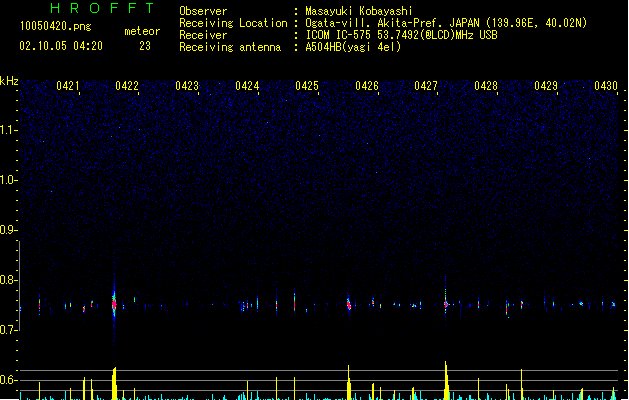The image size is (629, 400).
Task: Click the meteor label above the count
Action: (x=142, y=31)
